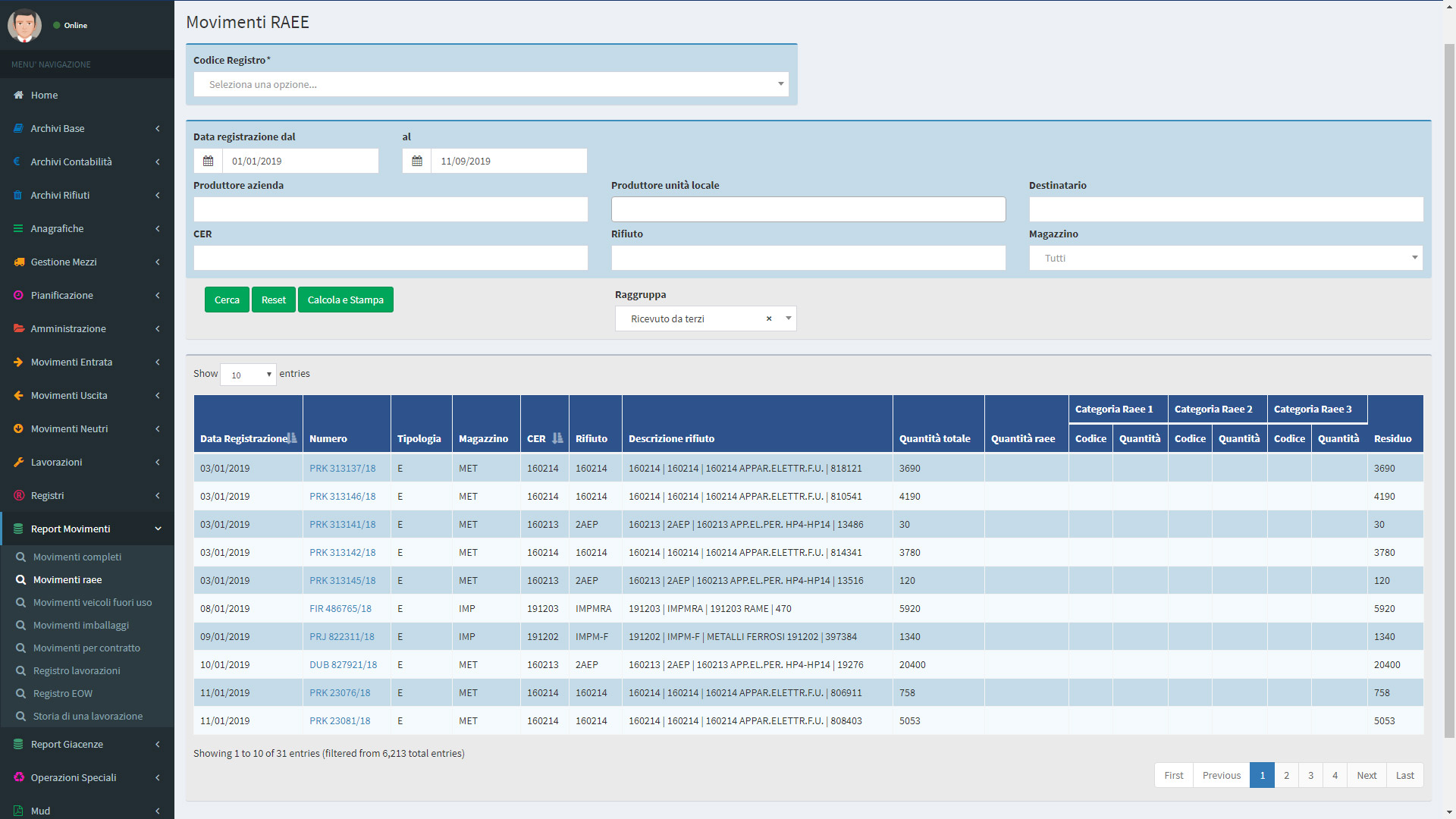Open Movimenti per contratto item
The image size is (1456, 819).
click(86, 648)
